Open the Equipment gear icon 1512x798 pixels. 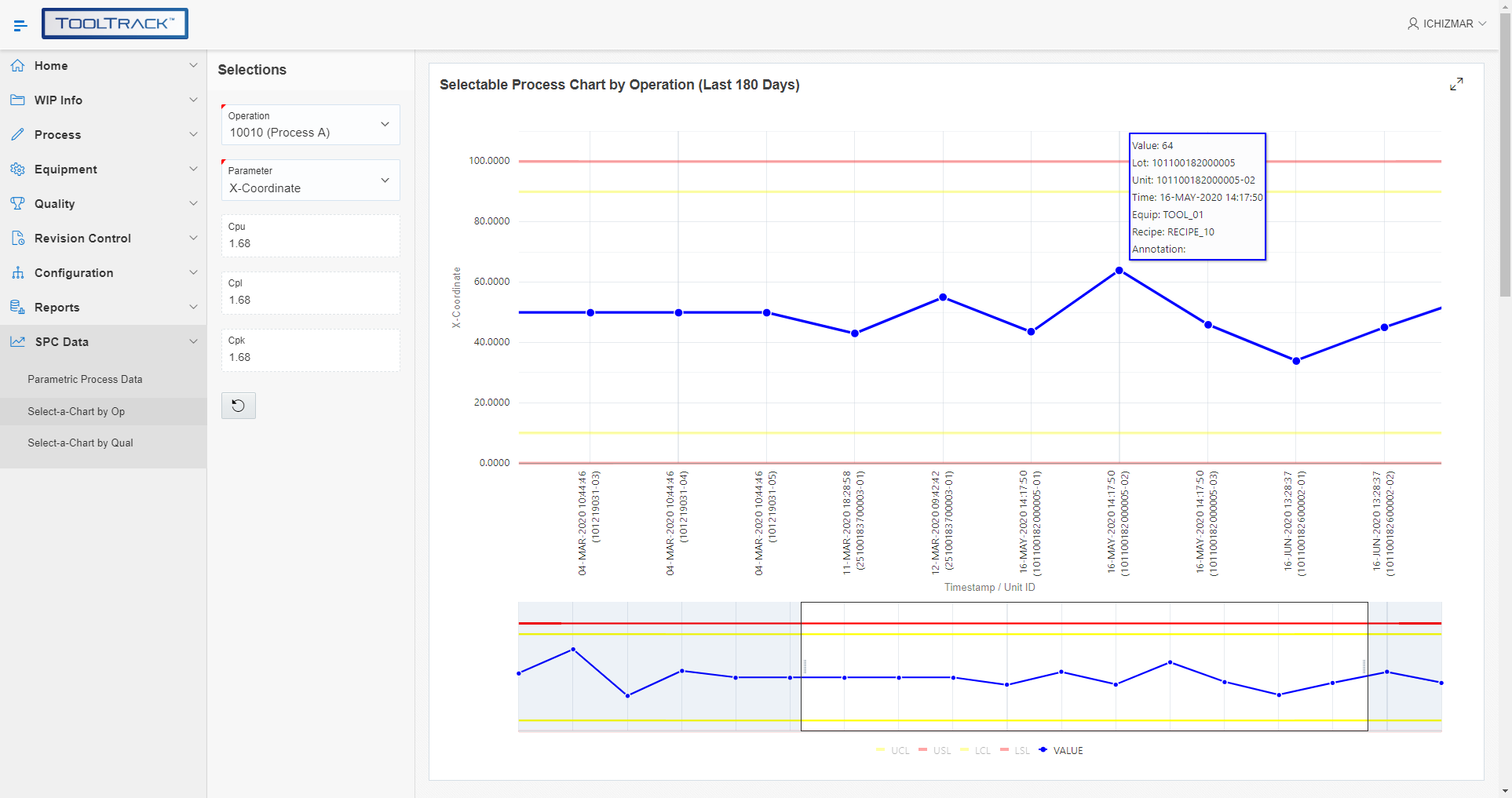(x=17, y=169)
